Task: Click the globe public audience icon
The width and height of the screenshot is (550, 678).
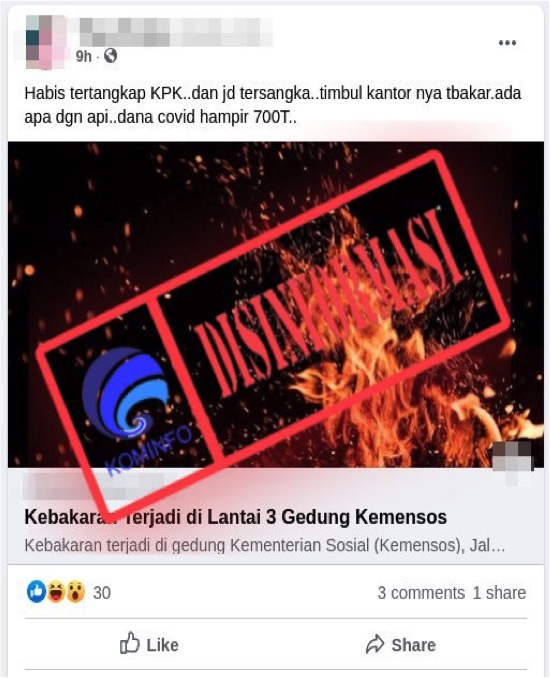Action: [x=111, y=56]
